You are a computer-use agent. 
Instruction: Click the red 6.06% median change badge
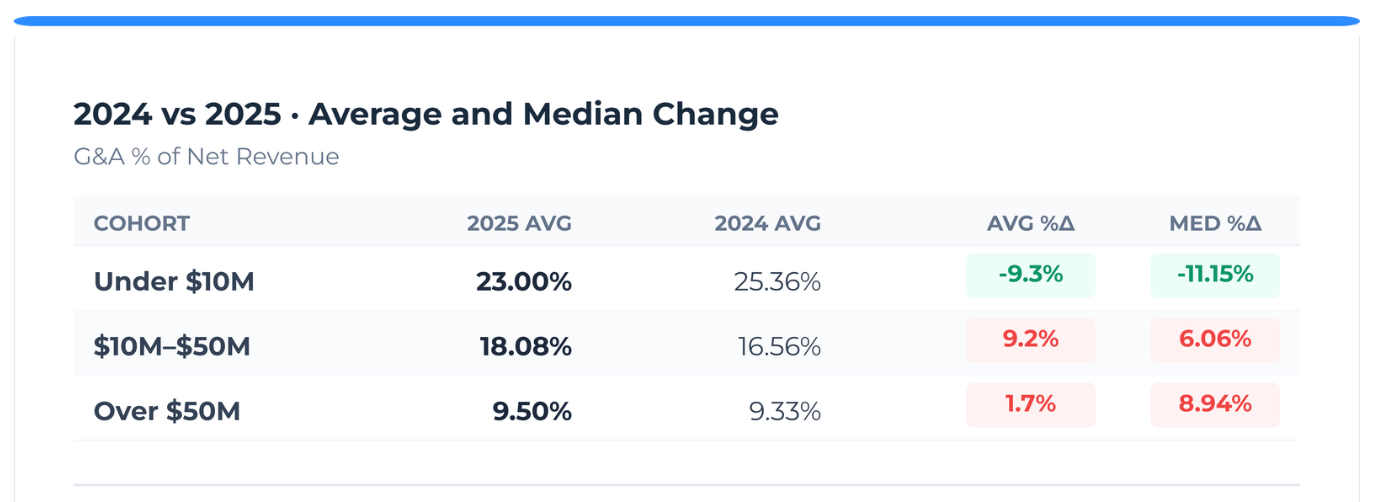tap(1215, 340)
